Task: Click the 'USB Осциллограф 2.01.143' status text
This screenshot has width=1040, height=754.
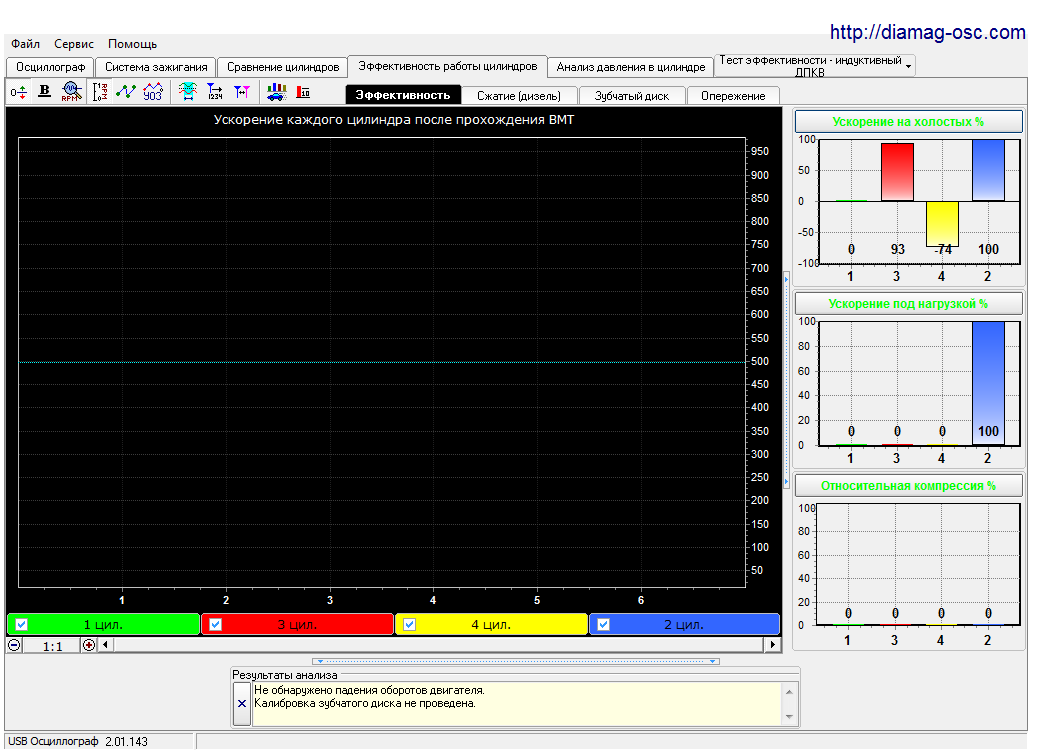Action: [78, 741]
